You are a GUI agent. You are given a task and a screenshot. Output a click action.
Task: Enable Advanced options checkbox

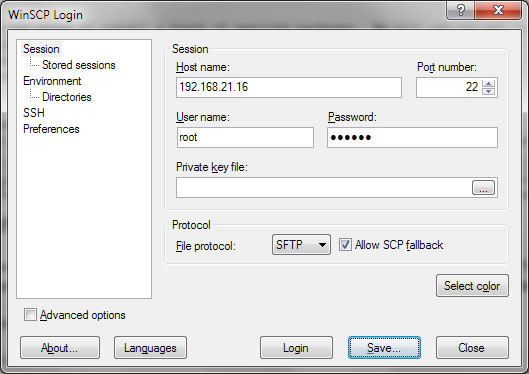coord(30,315)
